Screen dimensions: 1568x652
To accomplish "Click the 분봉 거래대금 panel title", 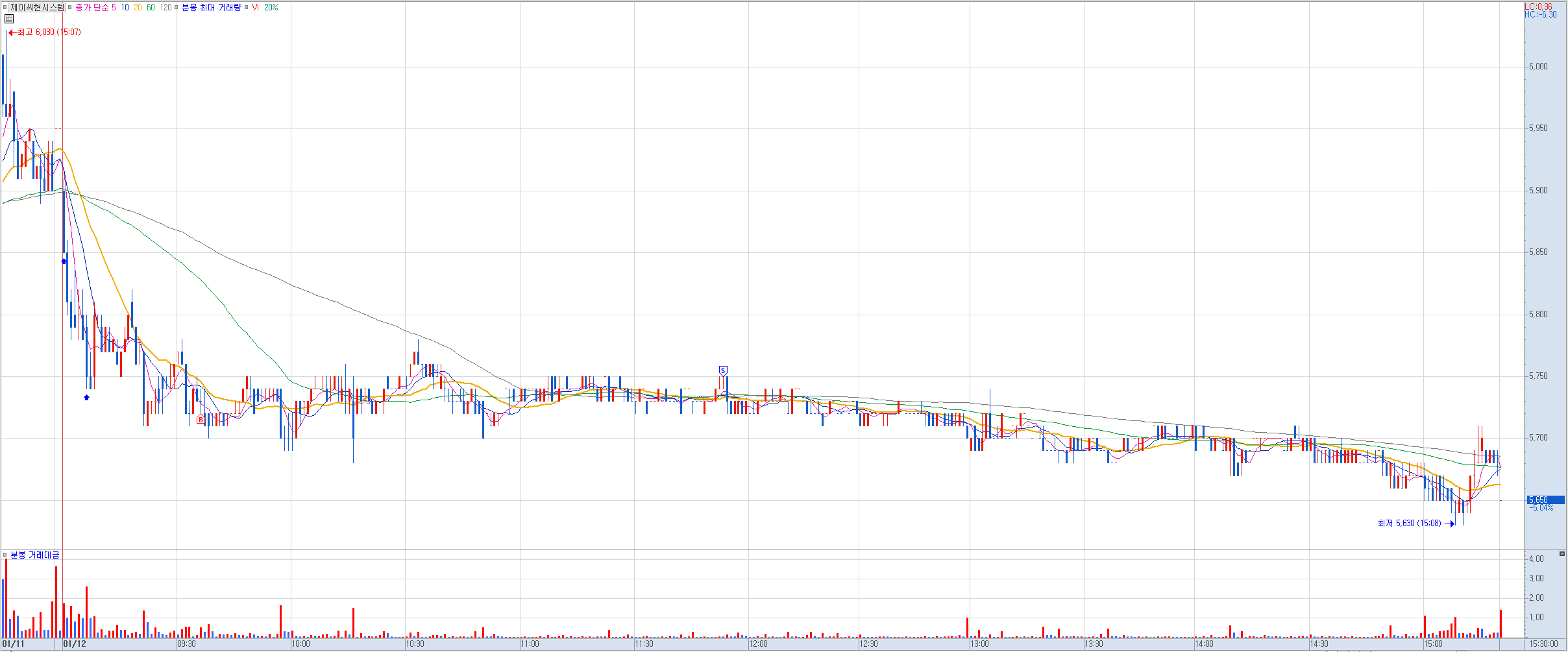I will click(x=34, y=555).
